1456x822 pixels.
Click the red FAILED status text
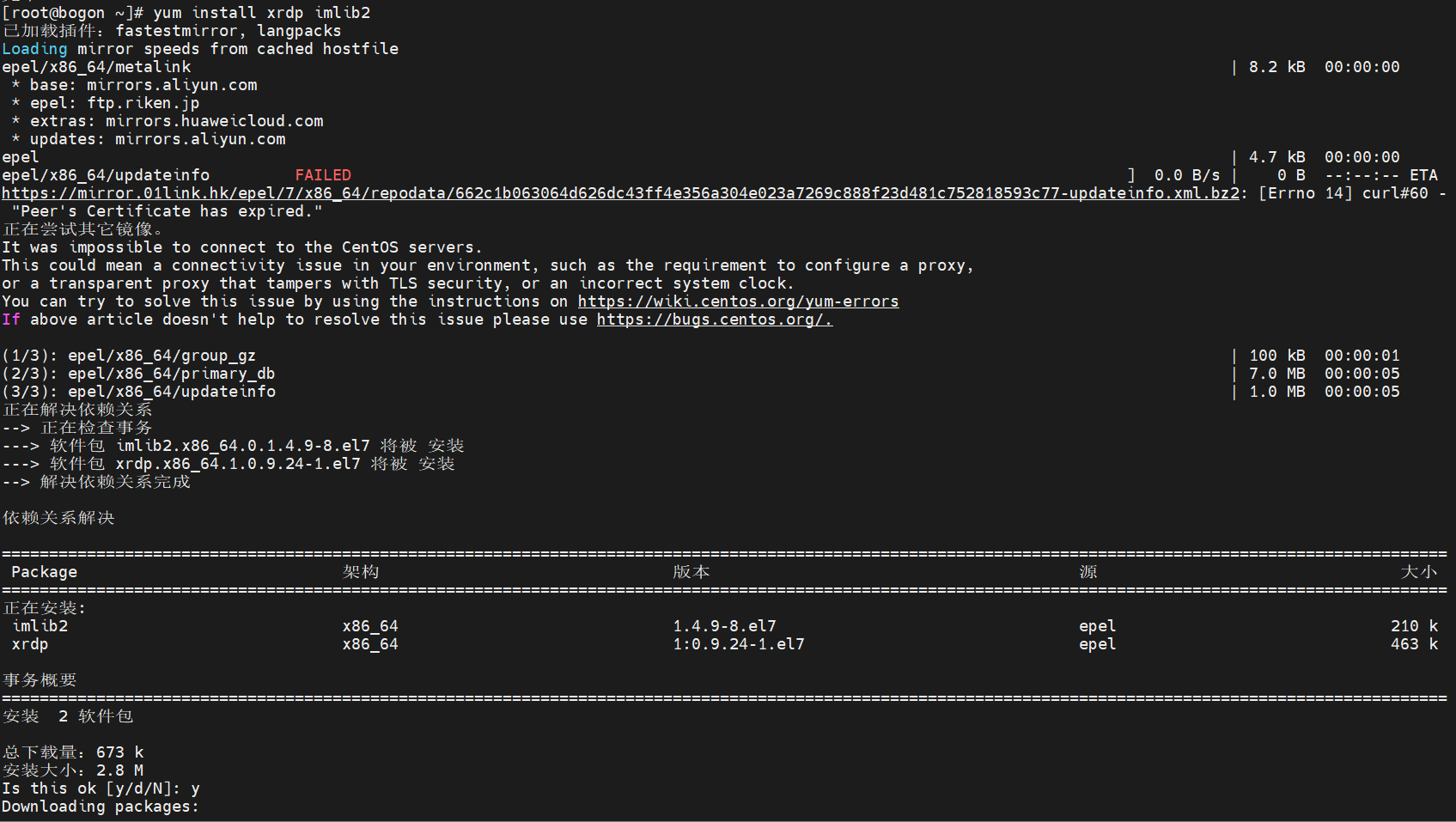[323, 175]
